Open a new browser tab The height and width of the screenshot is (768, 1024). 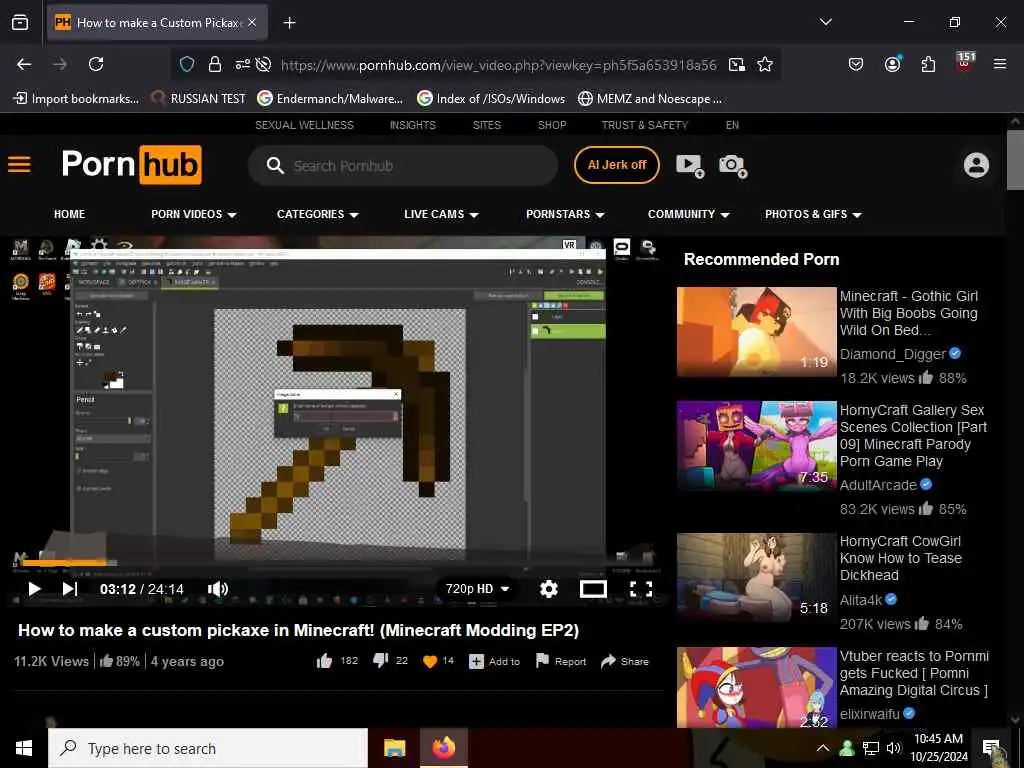(x=289, y=23)
